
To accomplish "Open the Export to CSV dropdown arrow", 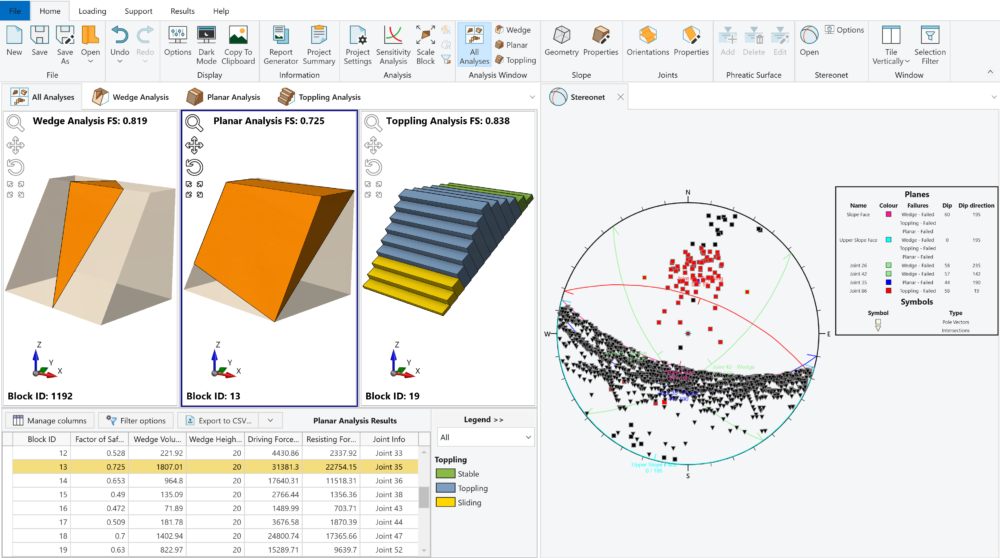I will [268, 421].
